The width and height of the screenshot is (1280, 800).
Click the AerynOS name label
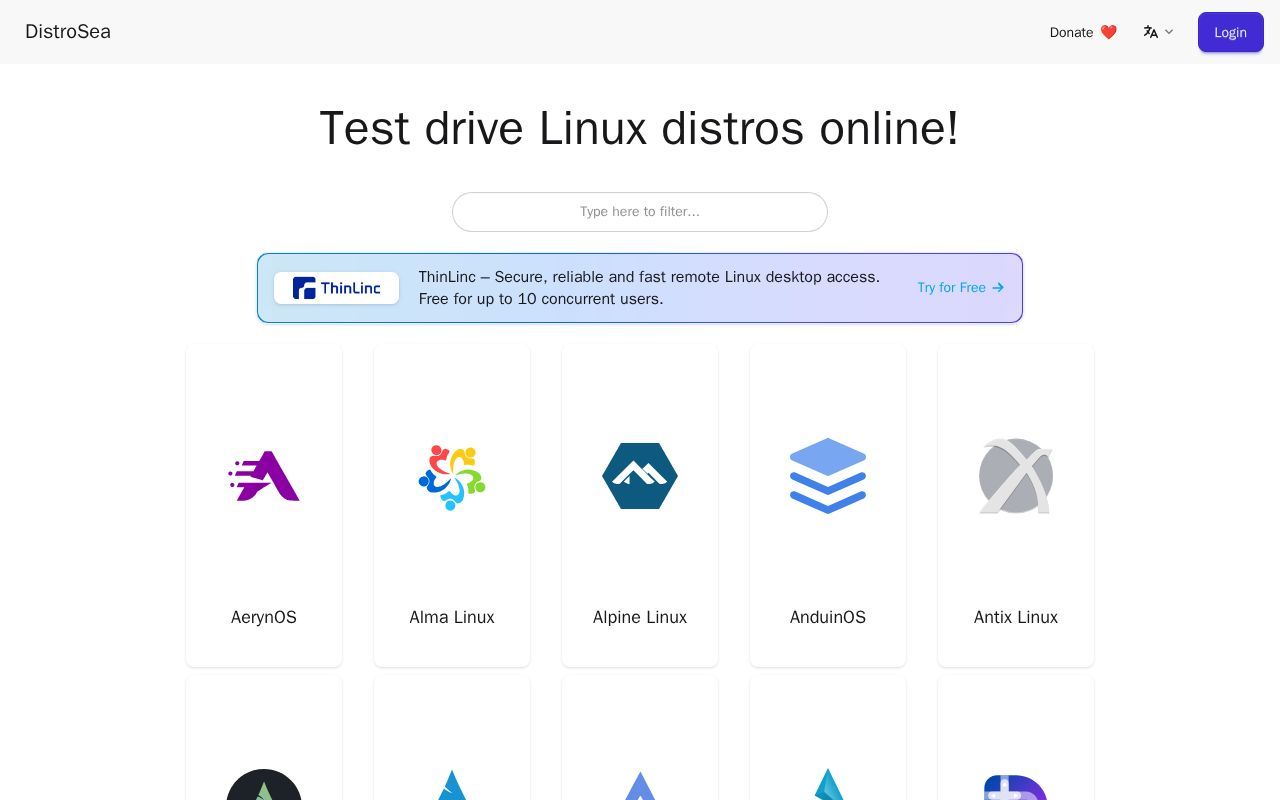(264, 617)
